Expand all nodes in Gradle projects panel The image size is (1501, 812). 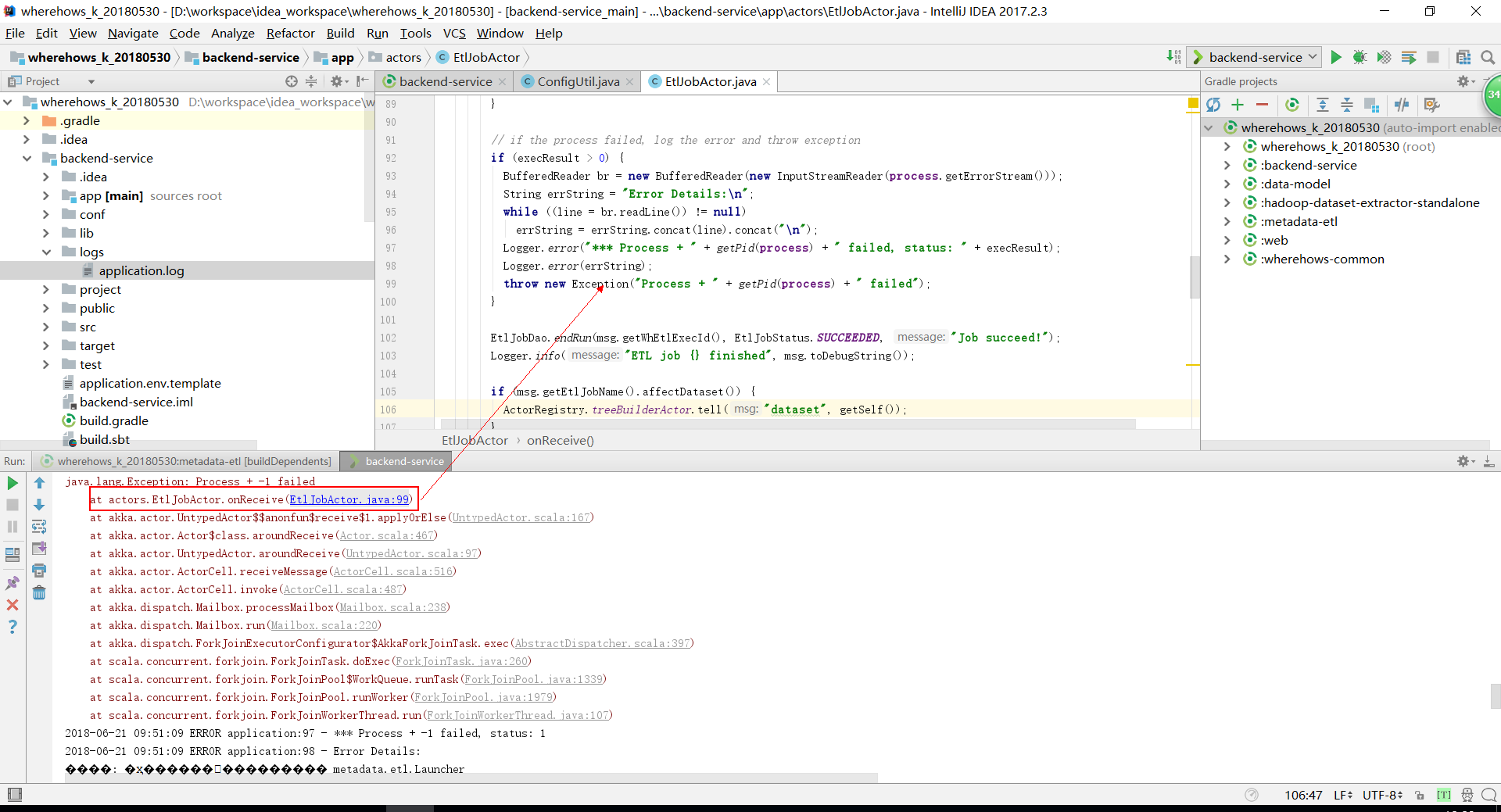[1323, 105]
